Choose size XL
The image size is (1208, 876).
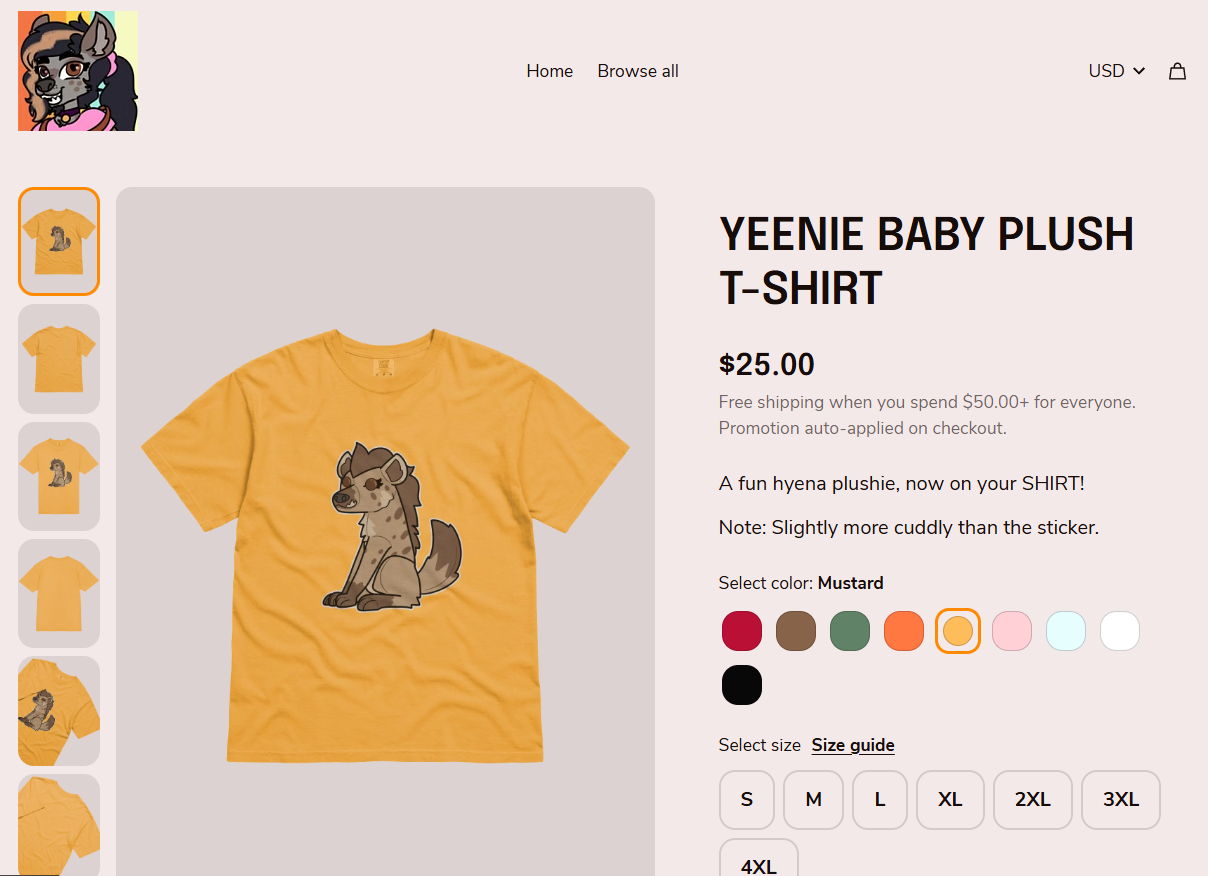click(x=950, y=799)
